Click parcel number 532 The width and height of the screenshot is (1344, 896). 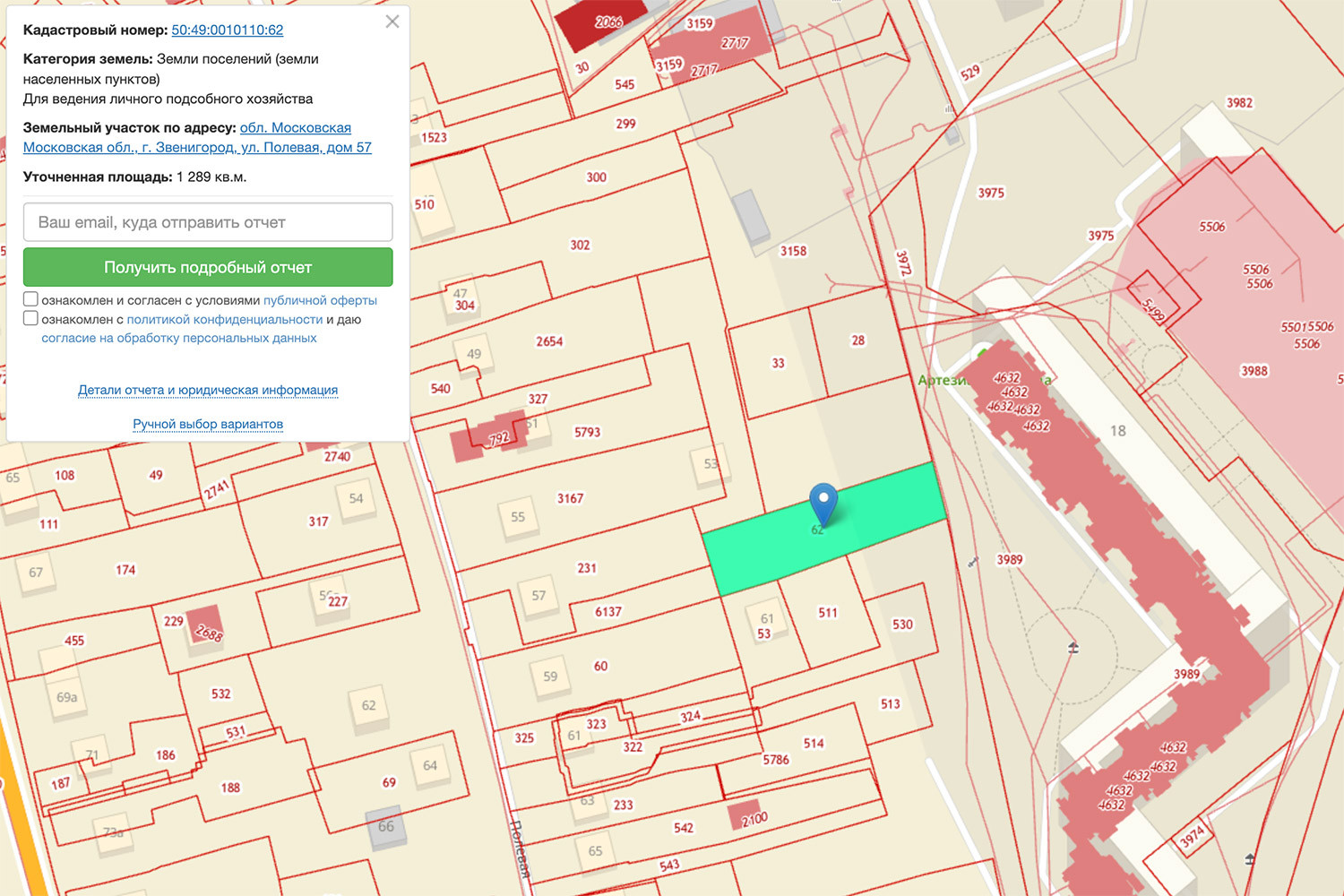click(x=220, y=694)
